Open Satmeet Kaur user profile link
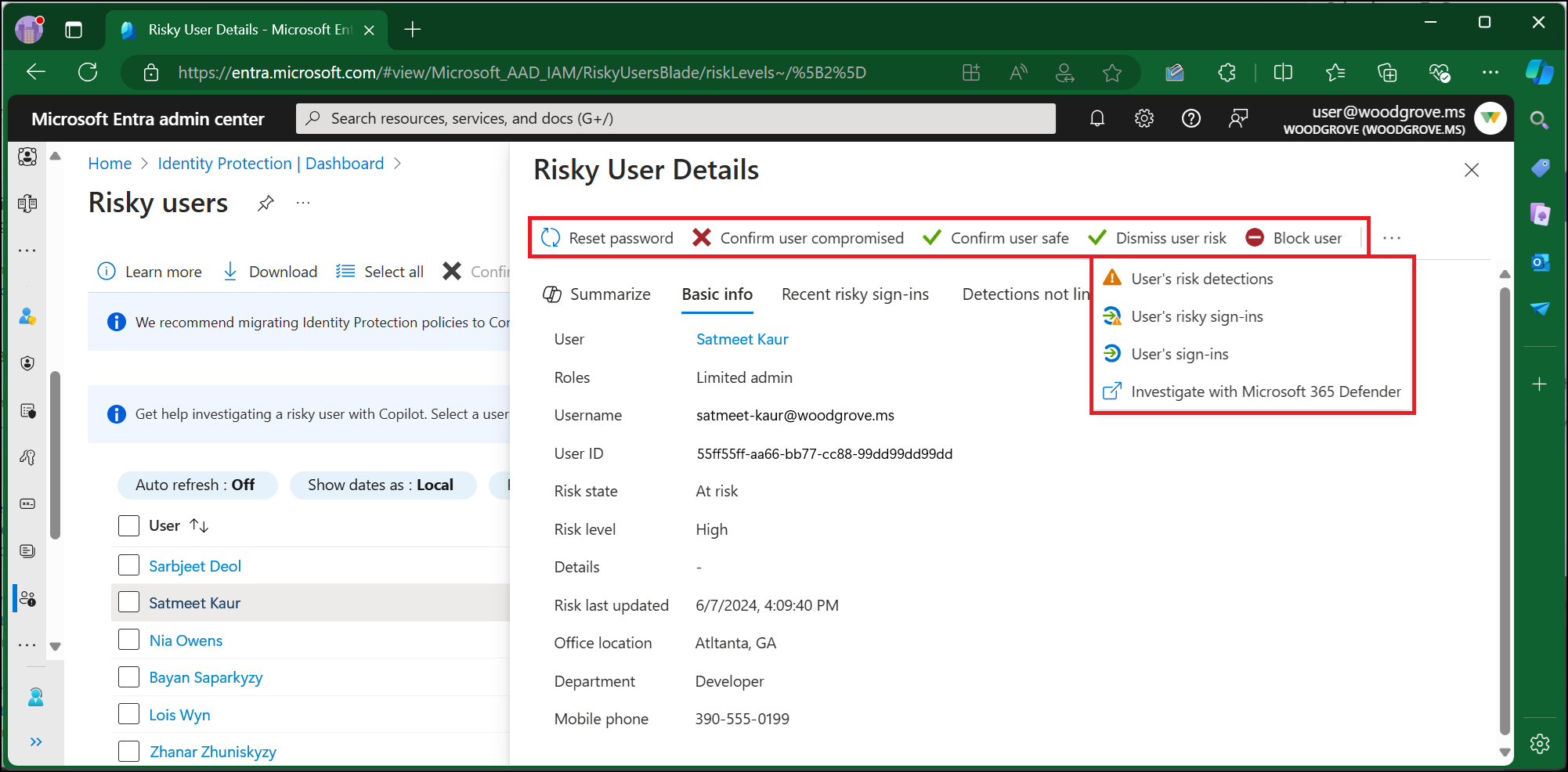1568x772 pixels. [x=742, y=339]
